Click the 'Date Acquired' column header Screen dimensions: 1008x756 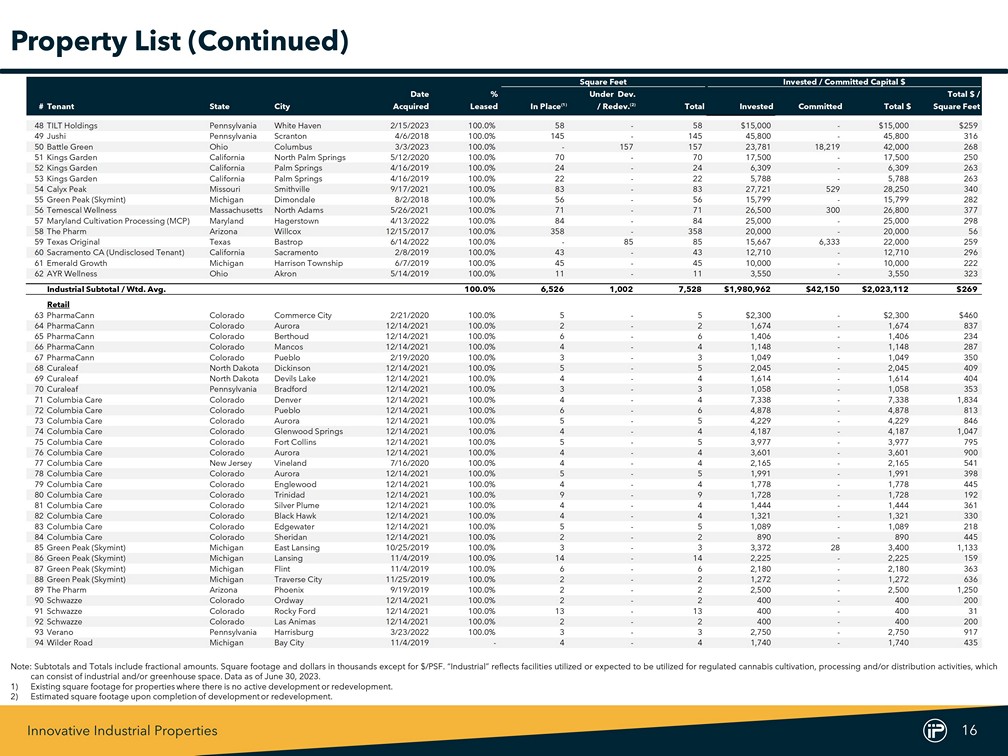pos(411,100)
